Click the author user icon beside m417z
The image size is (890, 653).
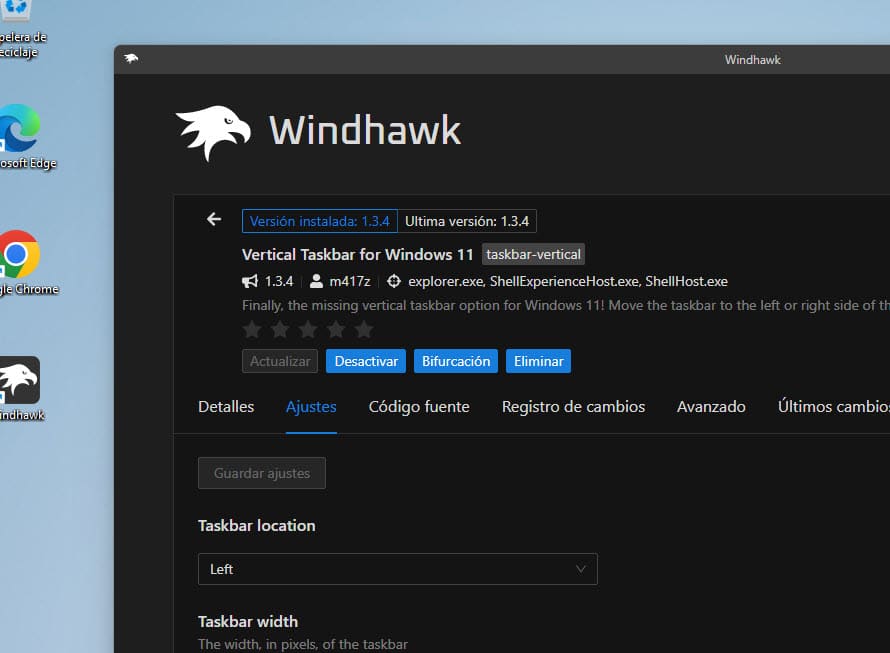click(316, 281)
